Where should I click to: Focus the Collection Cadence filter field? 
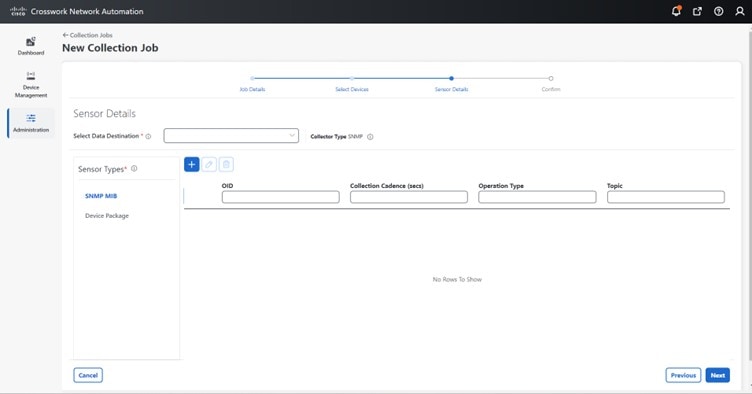409,197
